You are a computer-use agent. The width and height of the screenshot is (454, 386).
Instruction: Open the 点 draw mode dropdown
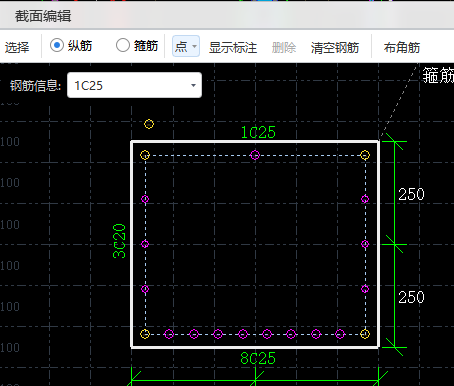click(x=186, y=46)
